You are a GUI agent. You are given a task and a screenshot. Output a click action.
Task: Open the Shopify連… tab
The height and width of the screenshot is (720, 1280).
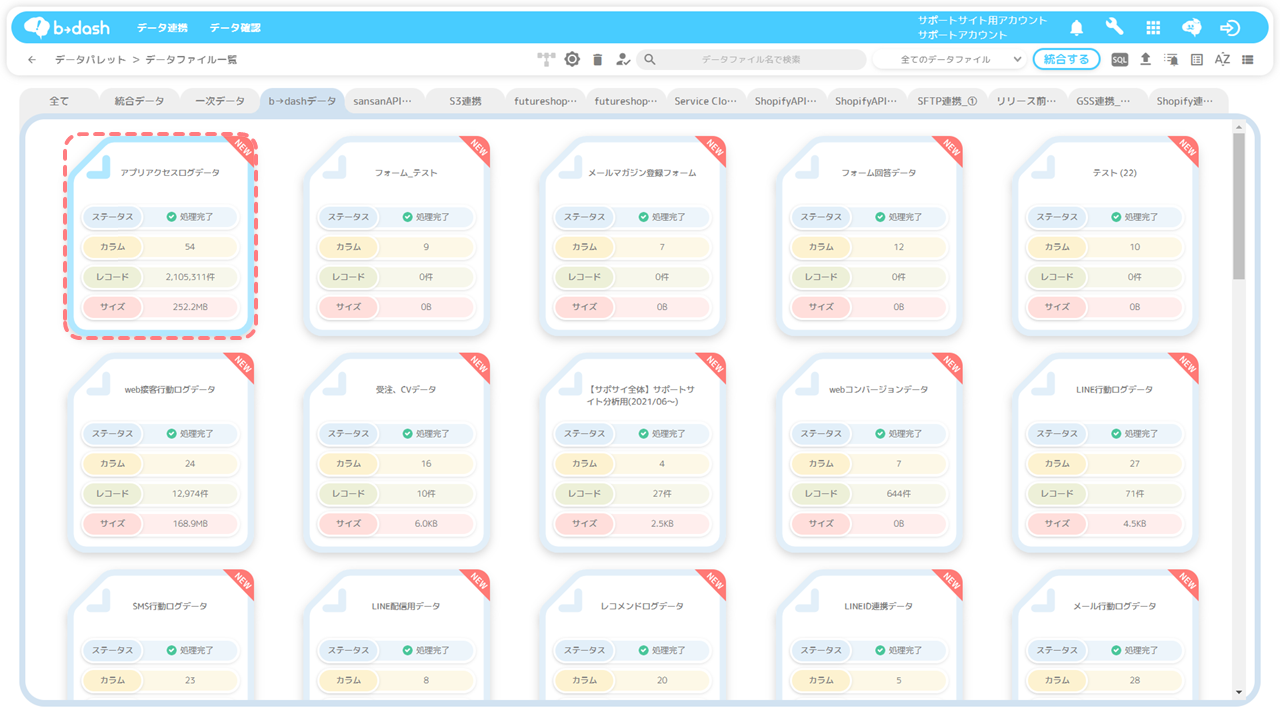click(1188, 101)
